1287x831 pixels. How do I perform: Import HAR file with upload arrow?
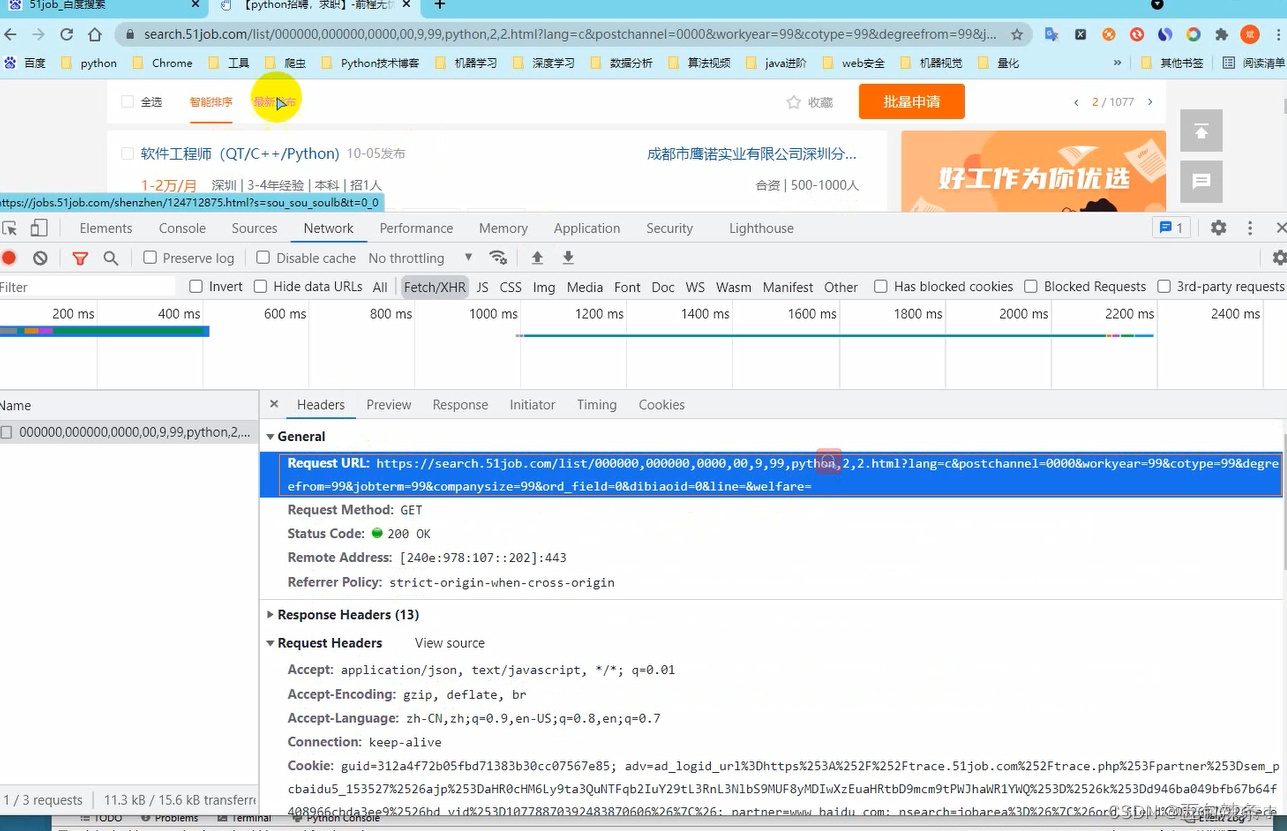[537, 258]
